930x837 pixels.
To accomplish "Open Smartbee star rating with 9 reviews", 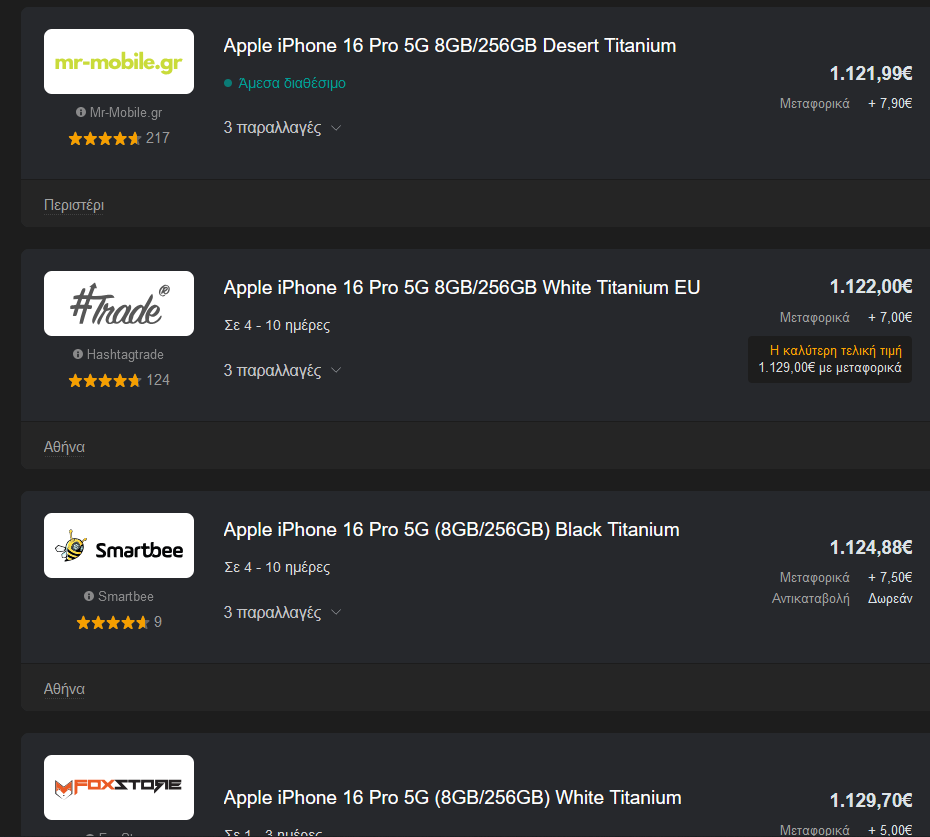I will click(119, 622).
